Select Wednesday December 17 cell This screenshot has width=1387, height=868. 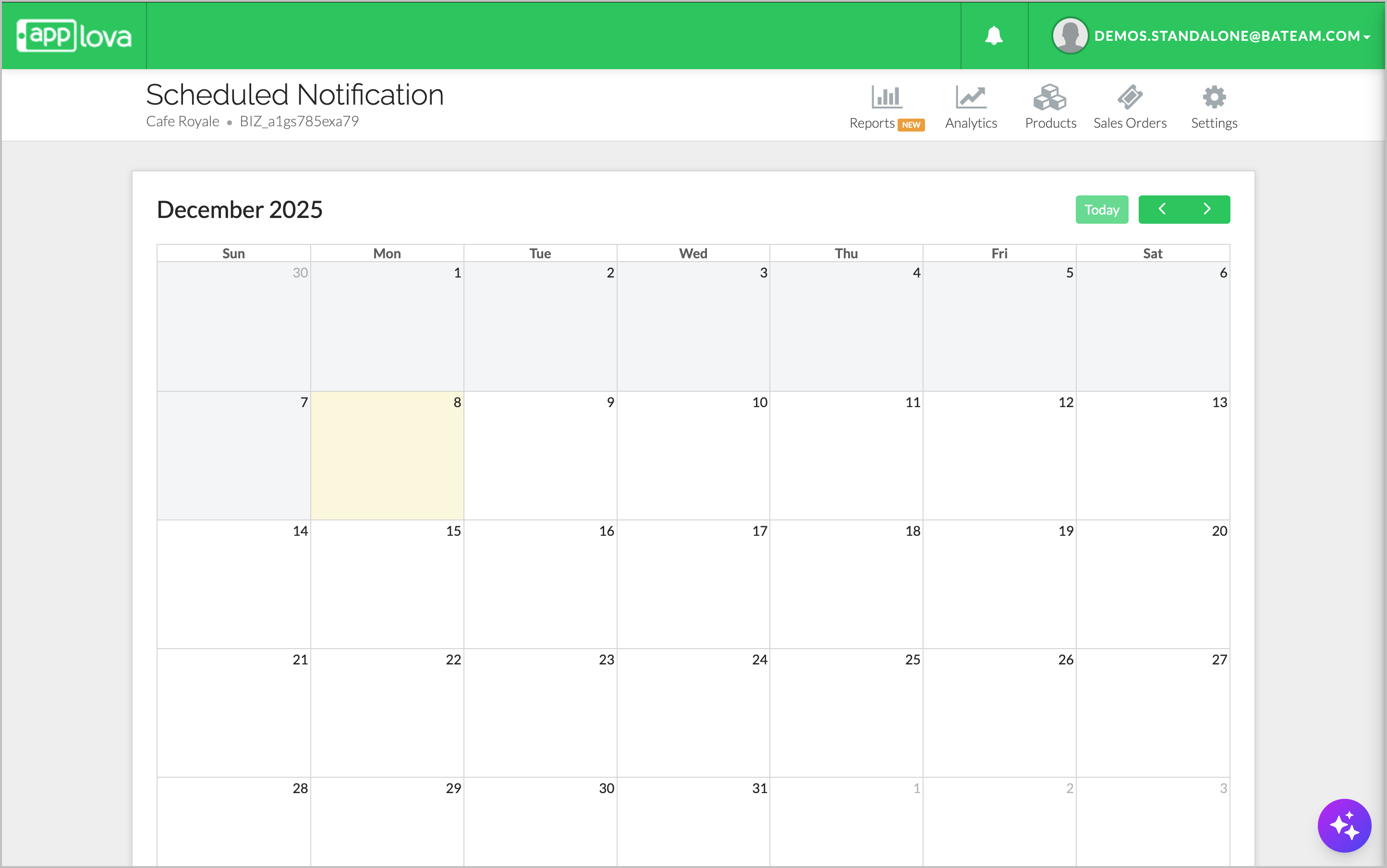(693, 584)
